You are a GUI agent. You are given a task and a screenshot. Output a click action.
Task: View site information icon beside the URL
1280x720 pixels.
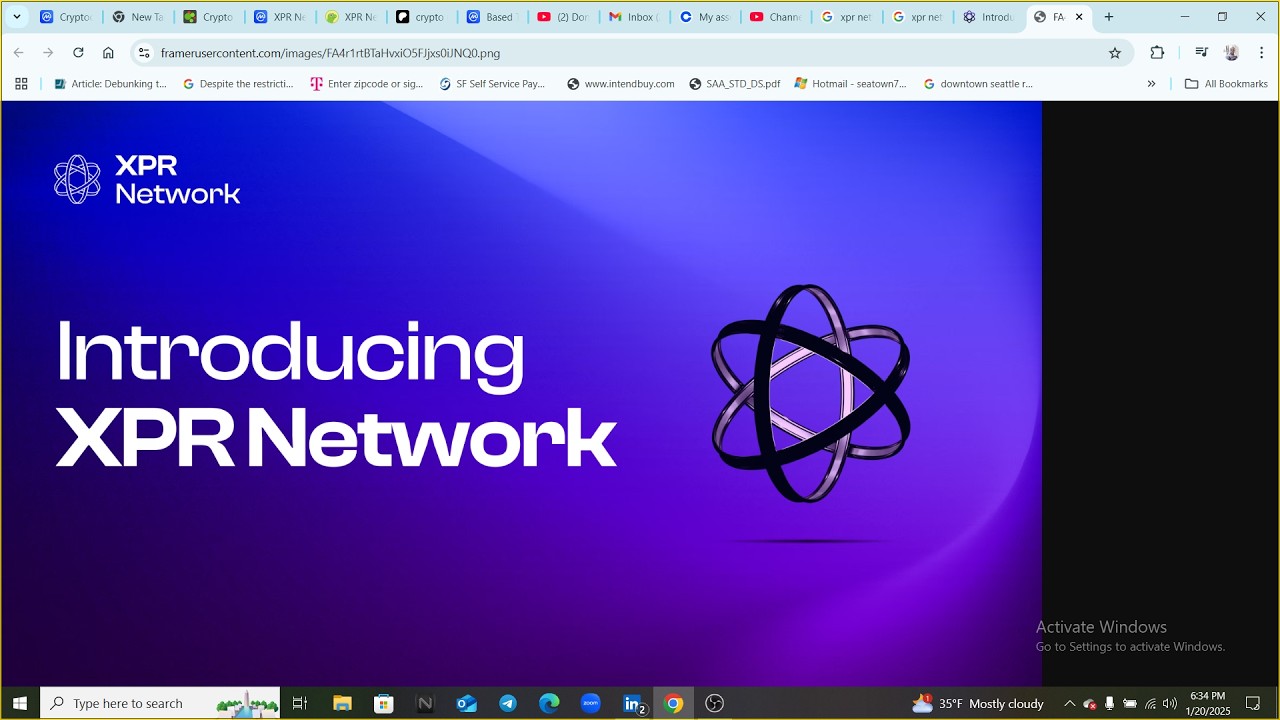144,53
